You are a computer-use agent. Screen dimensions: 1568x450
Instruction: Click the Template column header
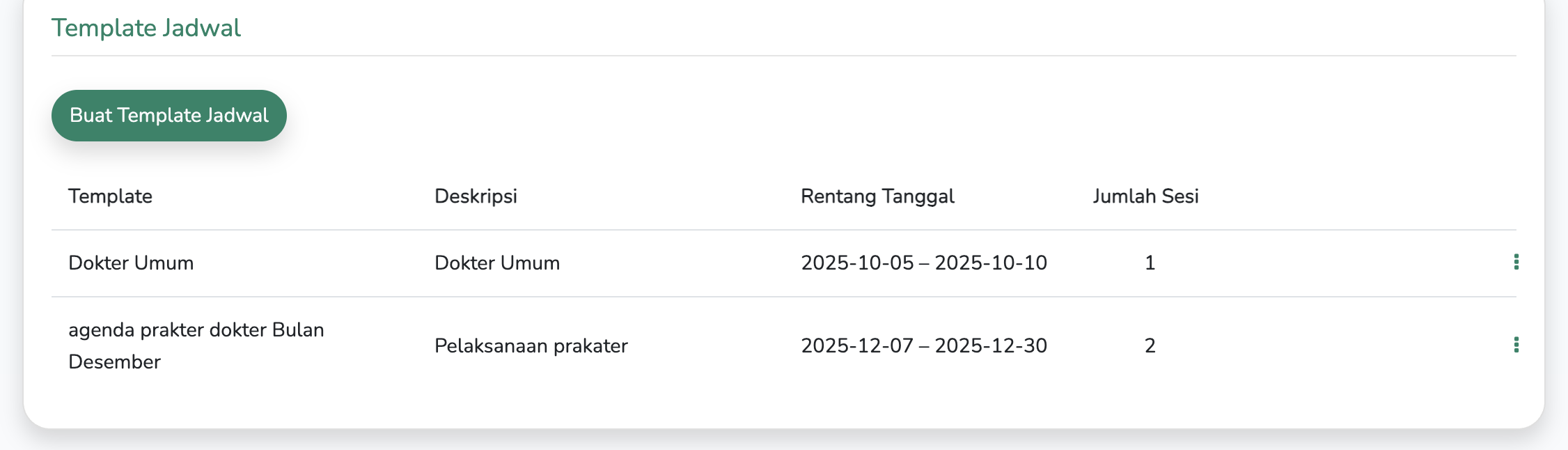click(x=110, y=196)
